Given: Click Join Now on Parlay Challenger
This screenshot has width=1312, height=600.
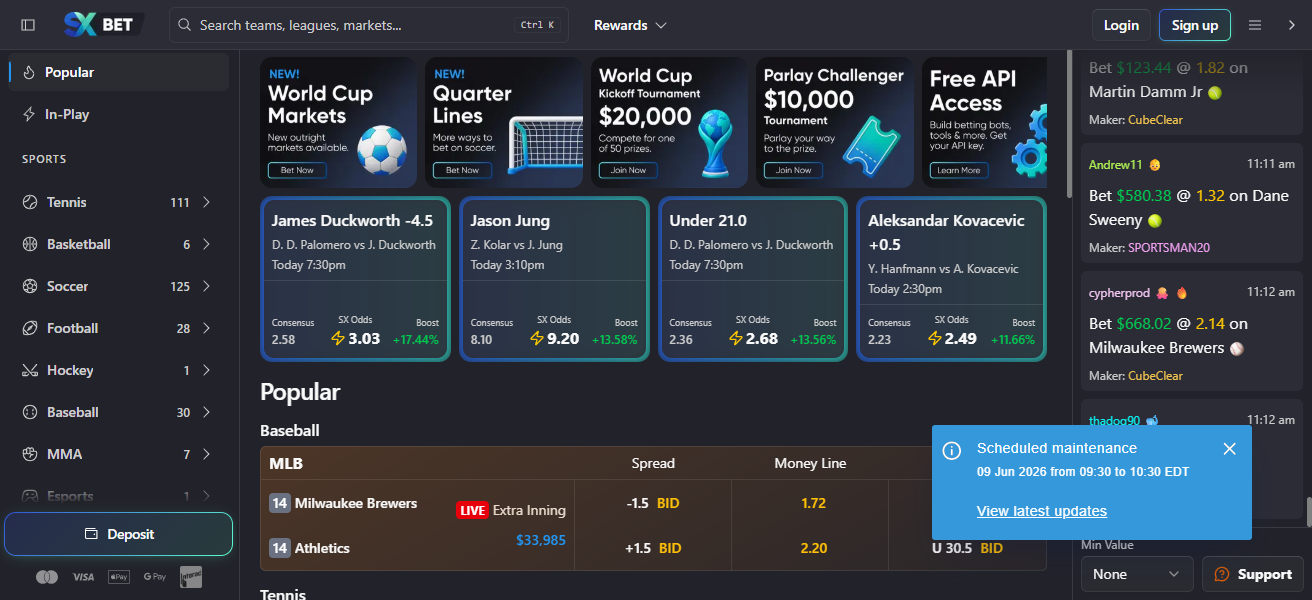Looking at the screenshot, I should [793, 170].
